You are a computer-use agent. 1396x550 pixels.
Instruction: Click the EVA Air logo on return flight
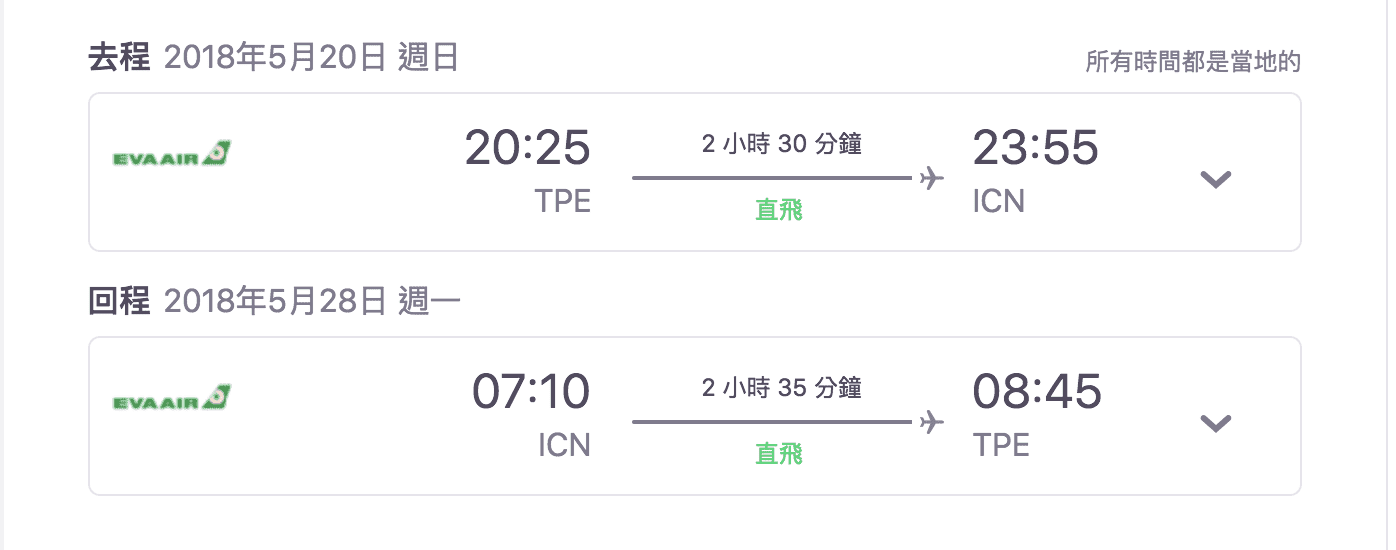172,398
